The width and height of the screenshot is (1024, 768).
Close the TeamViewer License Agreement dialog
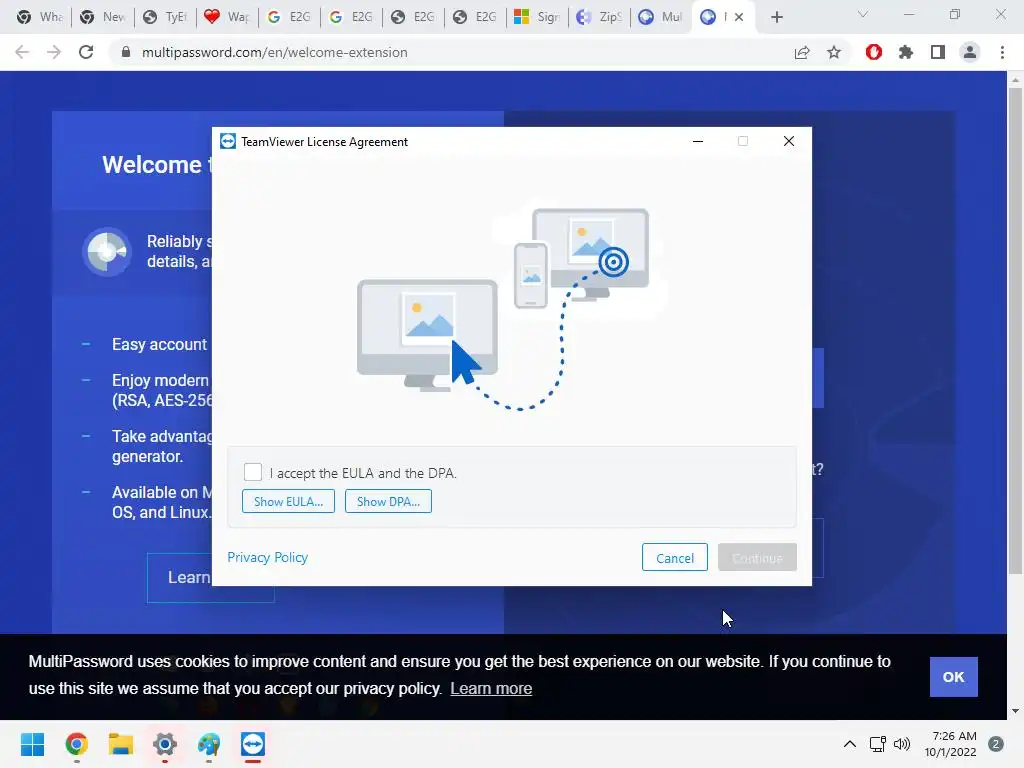pos(789,141)
